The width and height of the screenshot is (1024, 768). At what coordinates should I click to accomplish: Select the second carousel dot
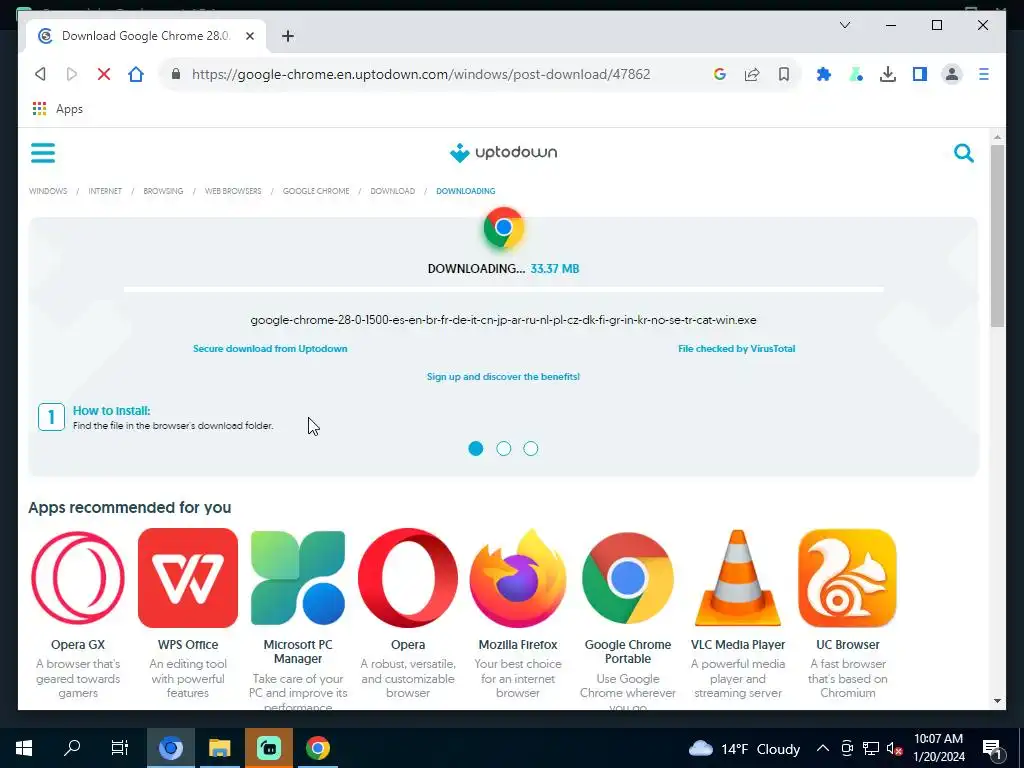pyautogui.click(x=504, y=449)
